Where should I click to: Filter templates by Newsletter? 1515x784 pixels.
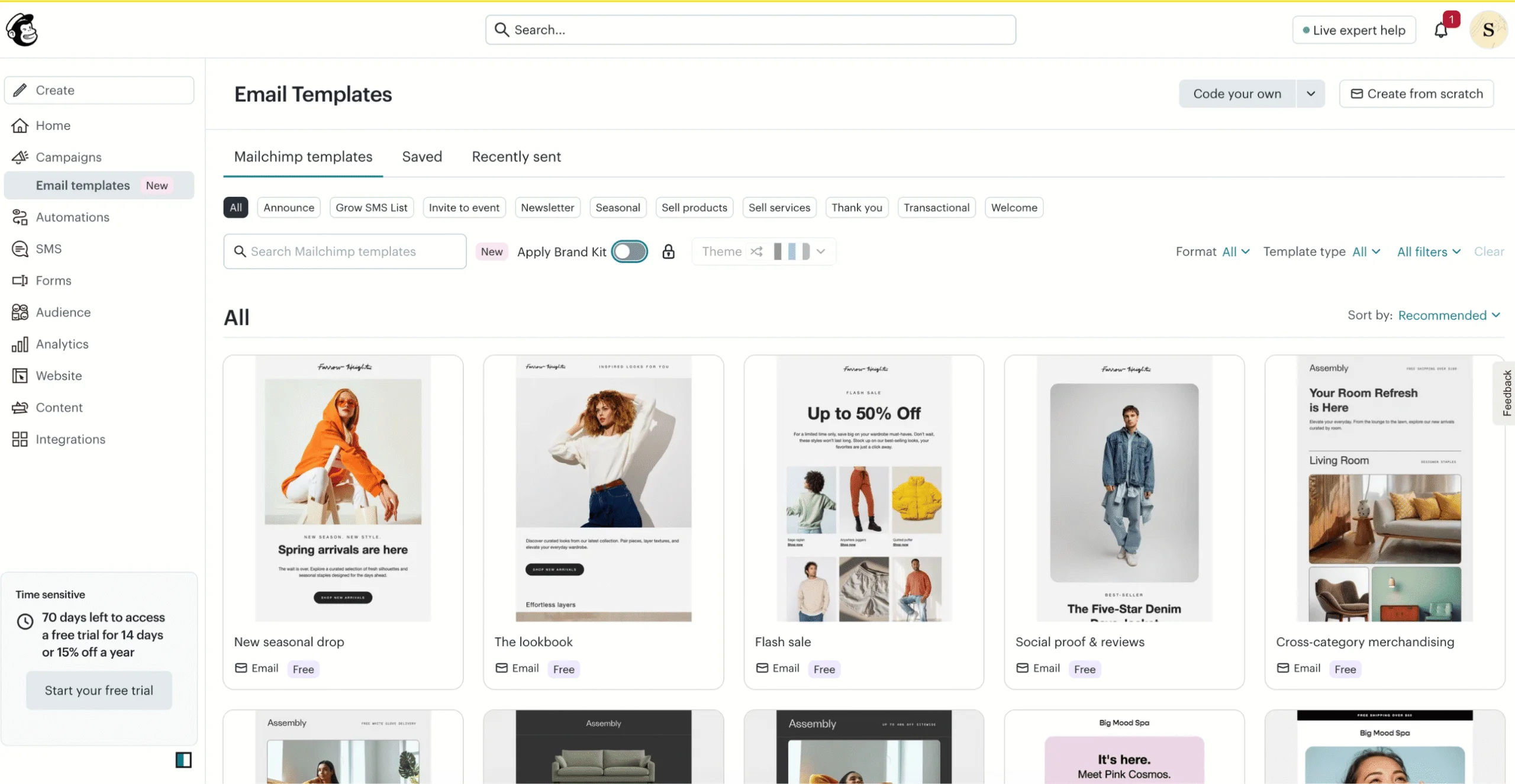click(547, 208)
